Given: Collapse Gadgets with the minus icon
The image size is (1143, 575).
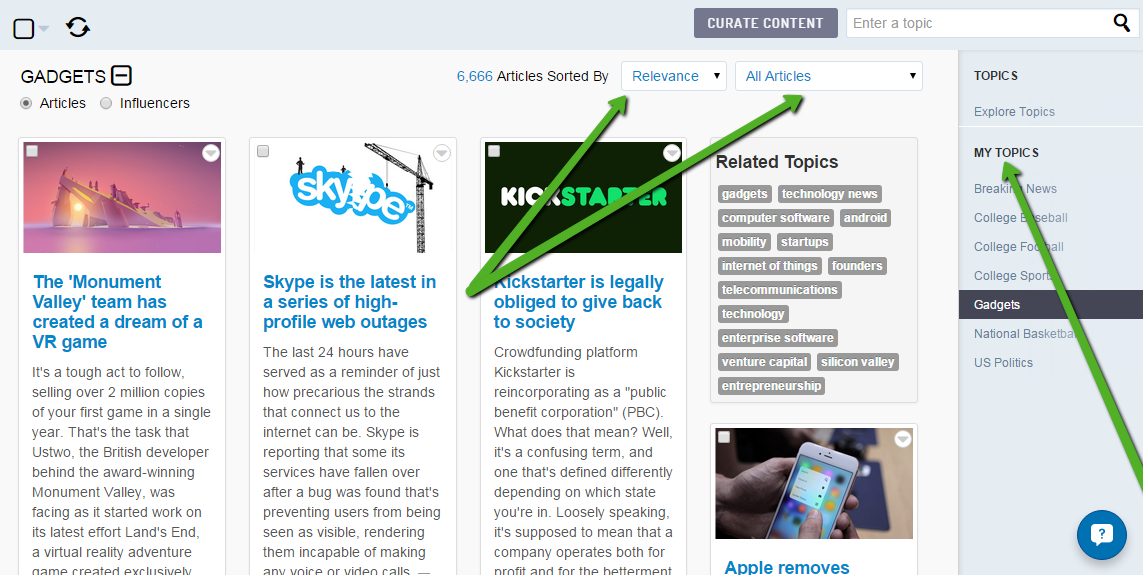Looking at the screenshot, I should click(x=122, y=76).
